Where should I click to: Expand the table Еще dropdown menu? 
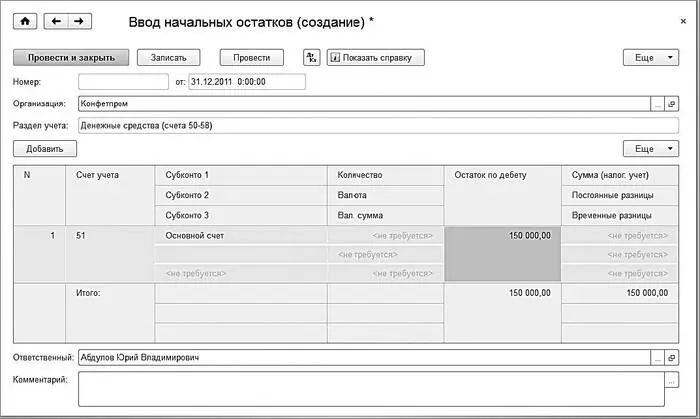click(x=651, y=149)
